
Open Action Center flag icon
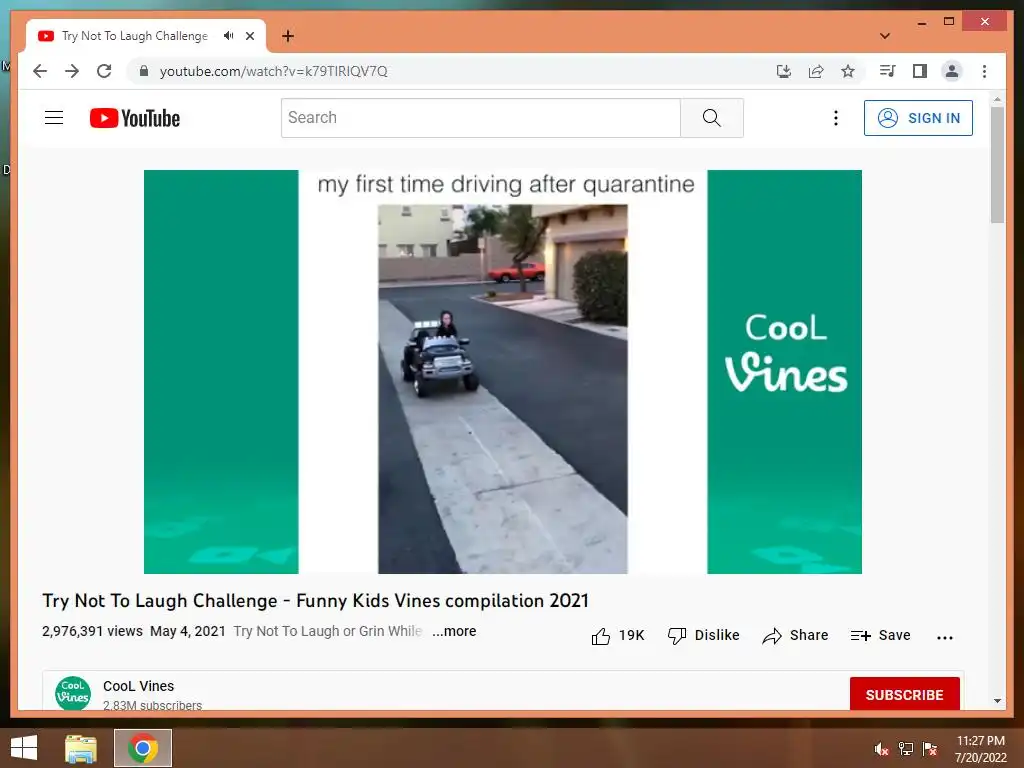[x=929, y=749]
